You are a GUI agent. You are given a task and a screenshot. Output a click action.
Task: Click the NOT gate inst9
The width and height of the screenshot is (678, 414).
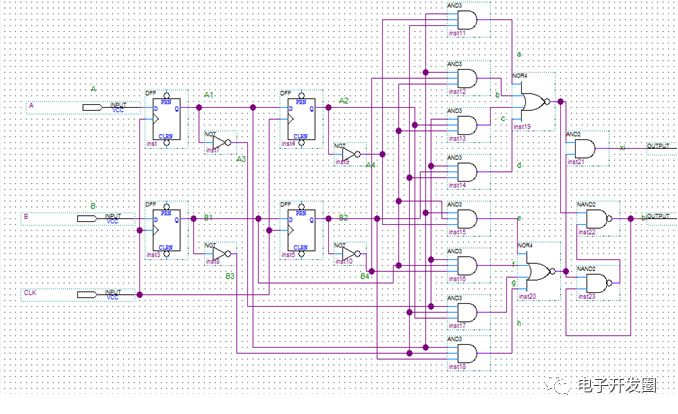[351, 154]
